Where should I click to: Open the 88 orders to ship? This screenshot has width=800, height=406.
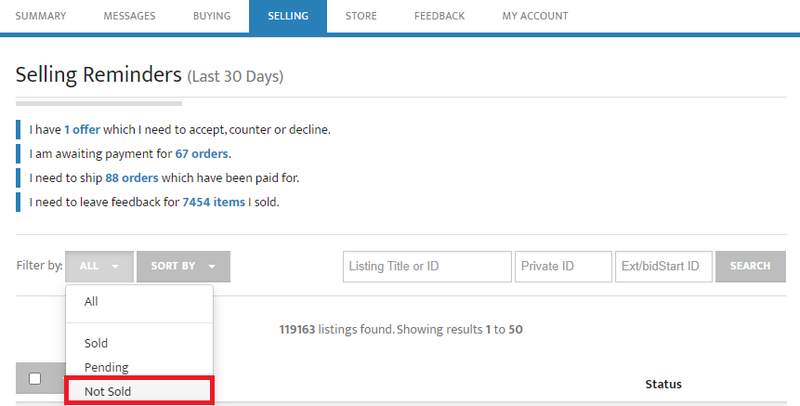pyautogui.click(x=132, y=178)
